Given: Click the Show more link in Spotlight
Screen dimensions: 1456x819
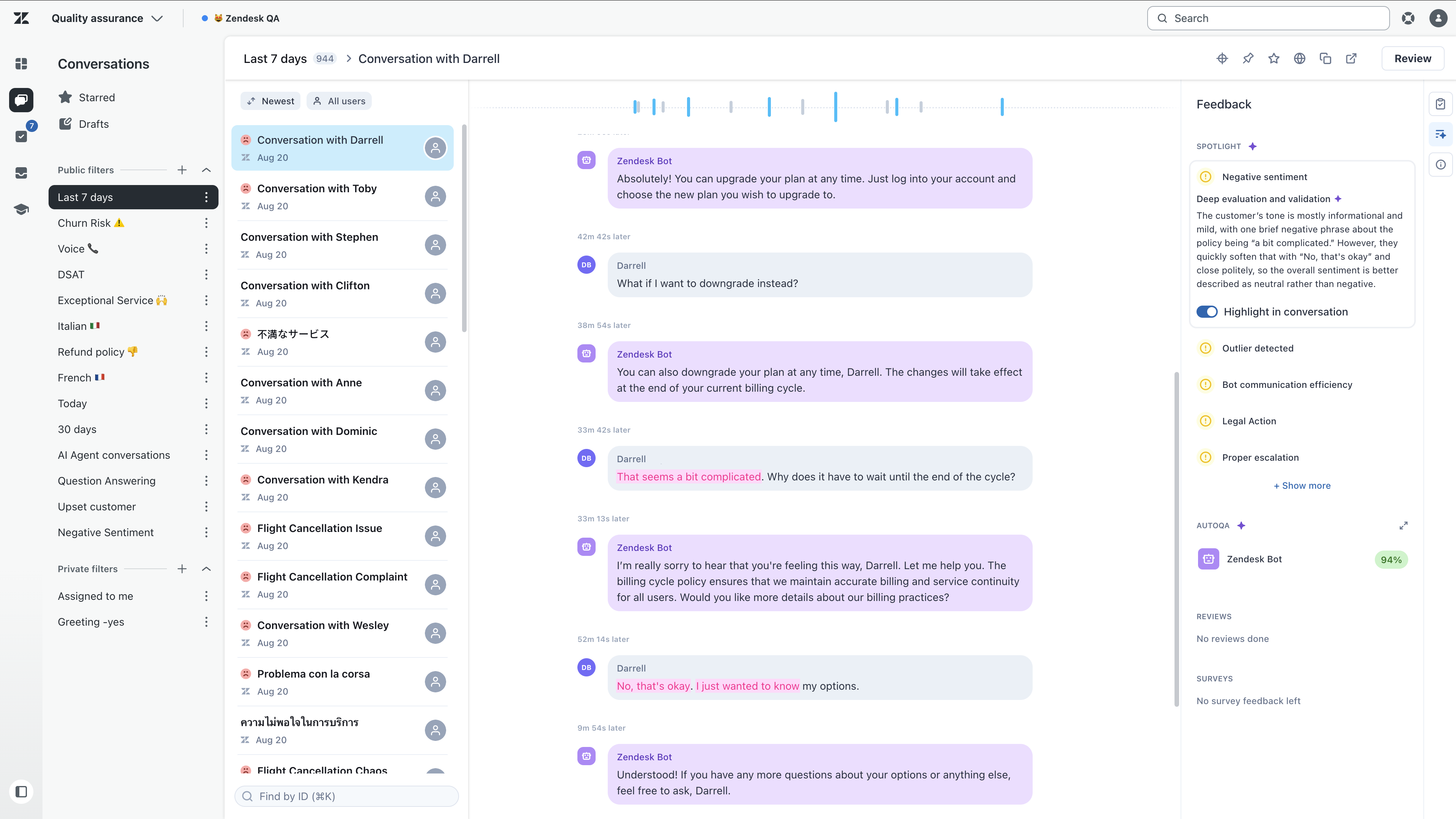Looking at the screenshot, I should pos(1302,486).
